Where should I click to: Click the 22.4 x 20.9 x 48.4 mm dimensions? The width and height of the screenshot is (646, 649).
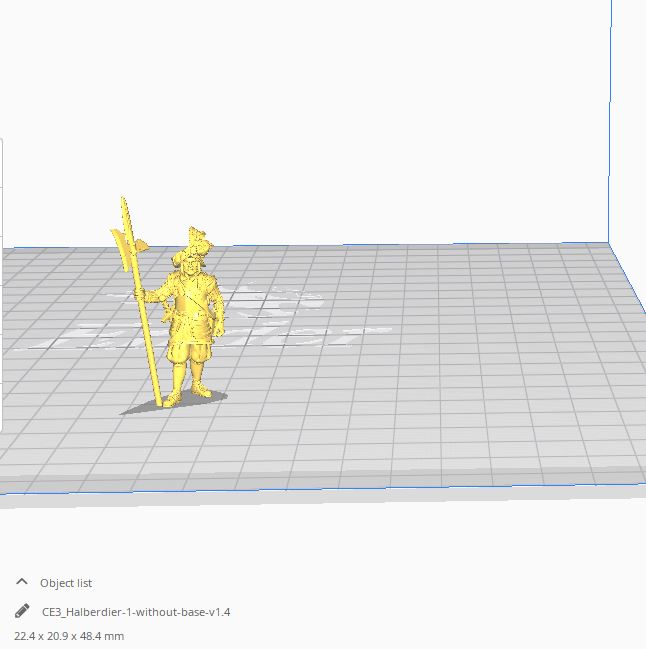pos(69,636)
